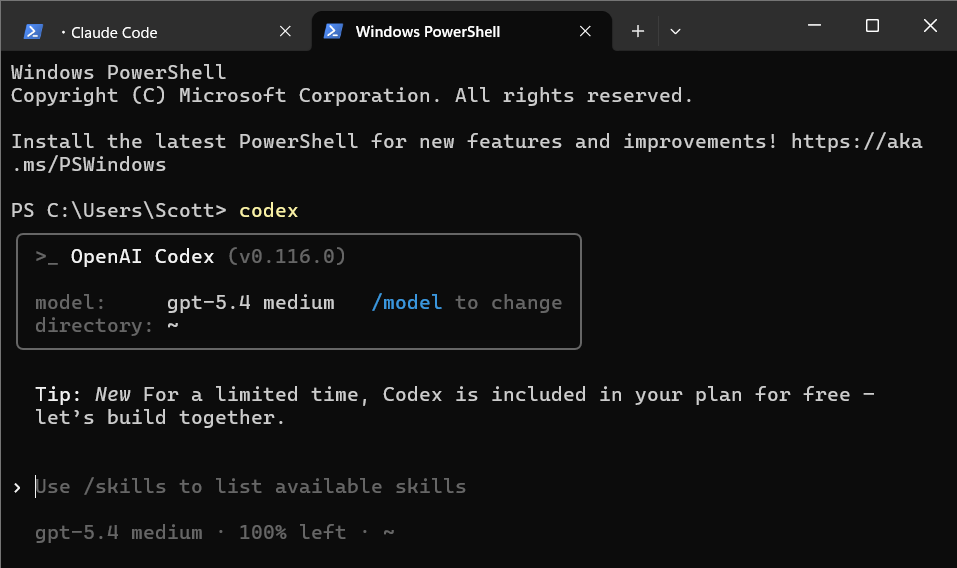Image resolution: width=957 pixels, height=568 pixels.
Task: Click the 'Tip:' label text
Action: pos(58,395)
